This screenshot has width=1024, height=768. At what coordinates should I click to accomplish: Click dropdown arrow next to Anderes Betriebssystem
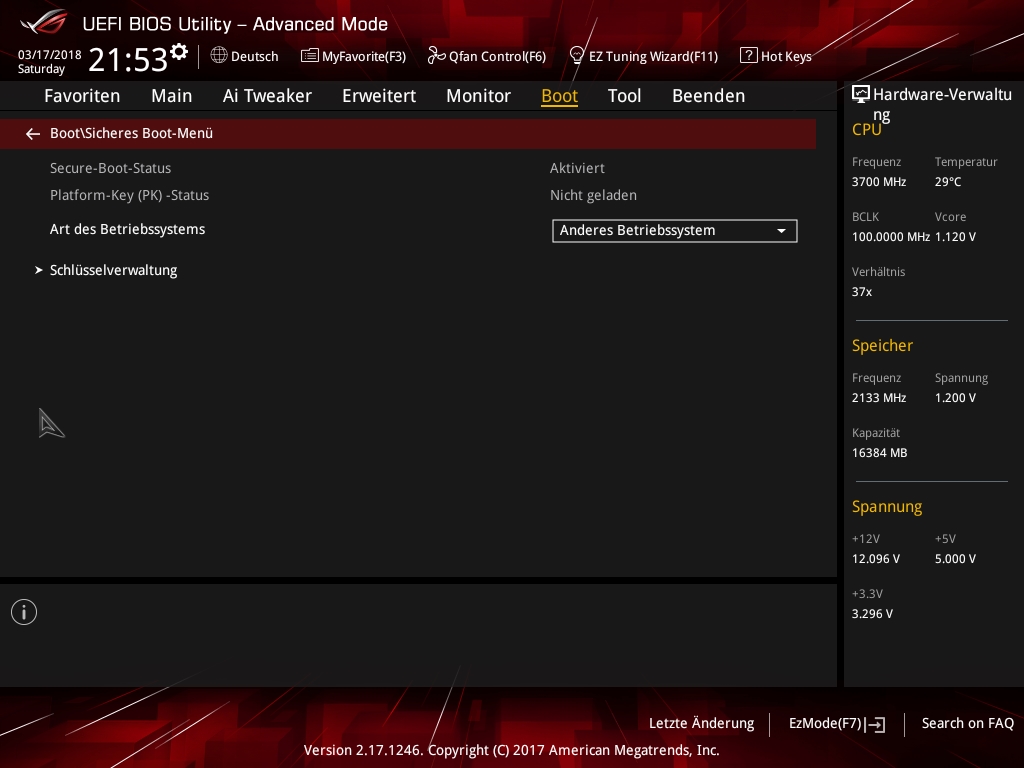[781, 231]
